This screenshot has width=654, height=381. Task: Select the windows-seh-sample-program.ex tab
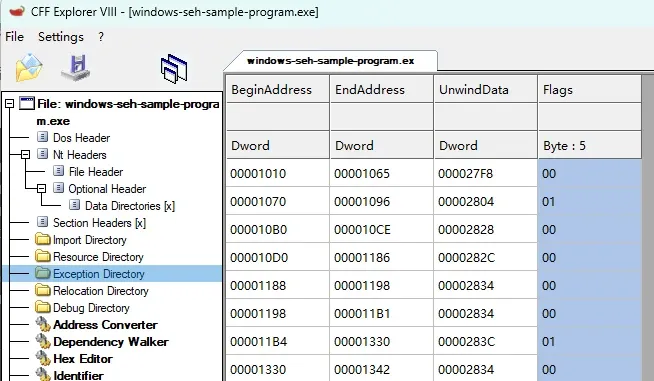330,61
